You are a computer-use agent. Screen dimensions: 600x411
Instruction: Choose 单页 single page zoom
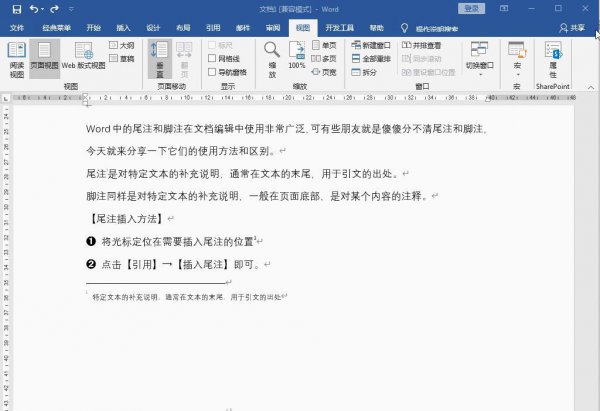click(324, 45)
